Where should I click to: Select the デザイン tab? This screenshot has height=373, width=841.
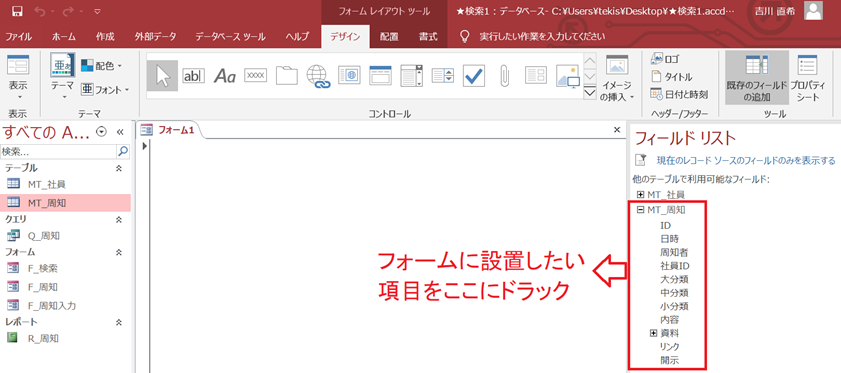point(345,36)
